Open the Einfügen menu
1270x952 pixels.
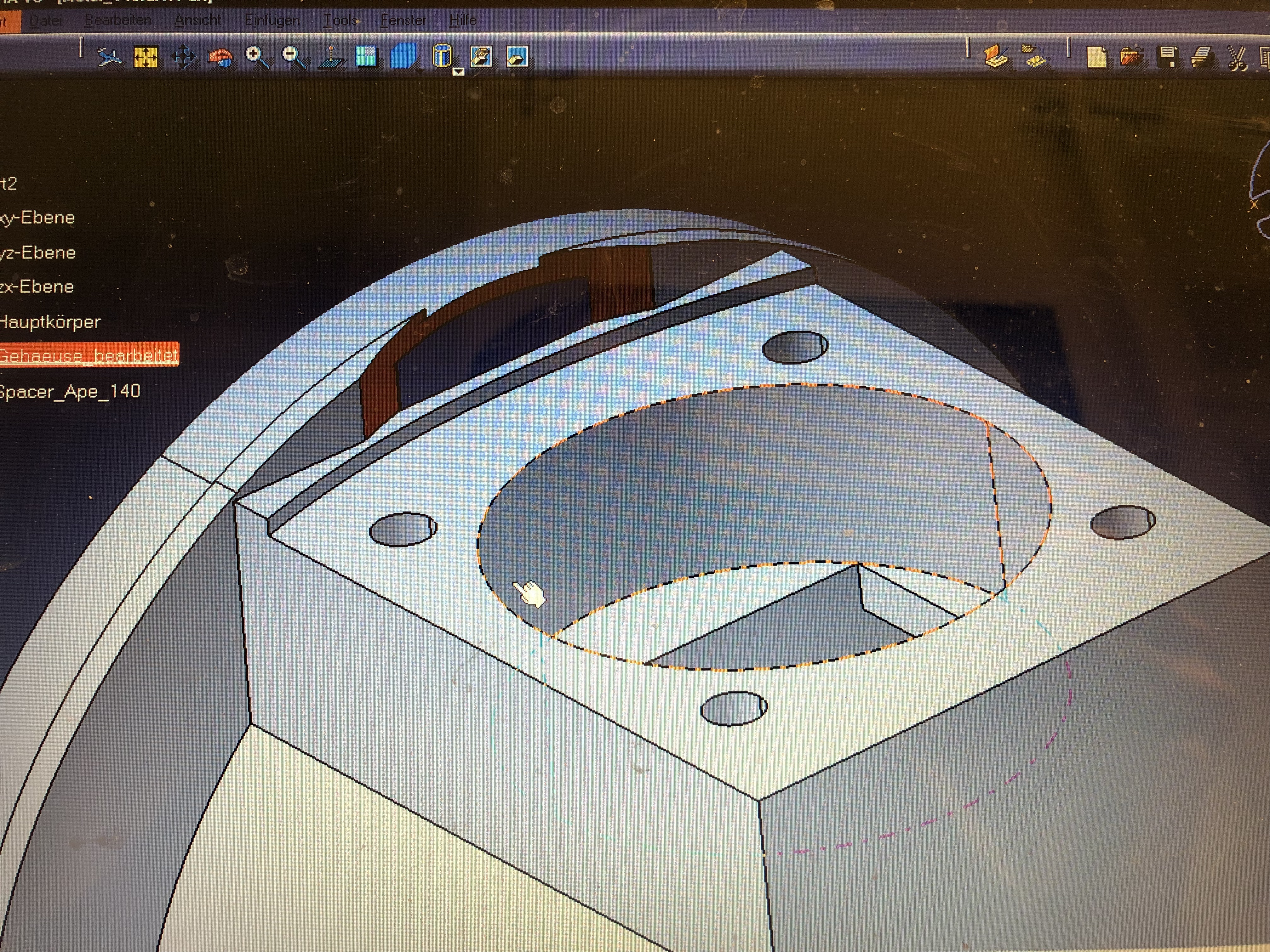[272, 21]
